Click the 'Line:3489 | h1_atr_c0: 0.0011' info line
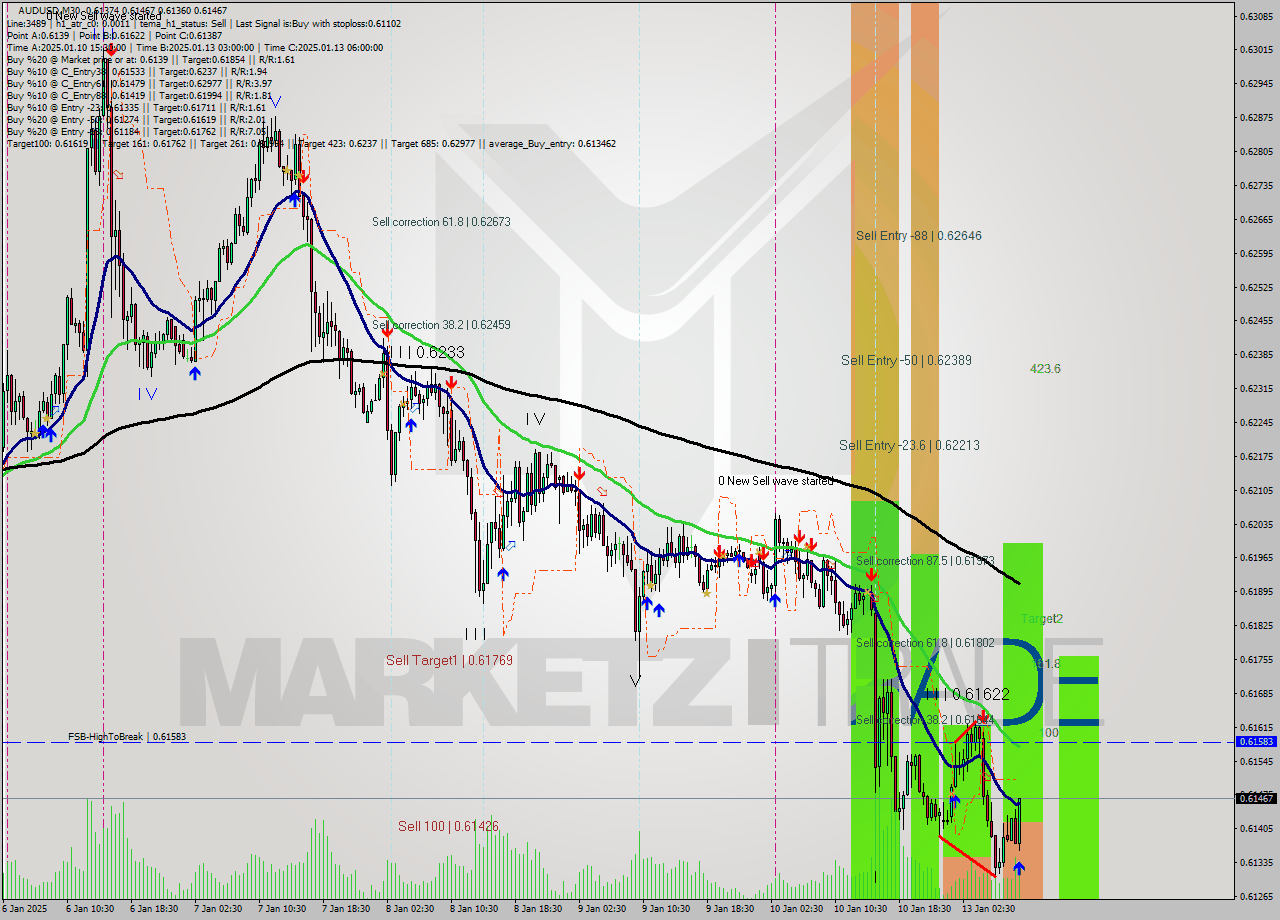The width and height of the screenshot is (1280, 920). click(204, 23)
